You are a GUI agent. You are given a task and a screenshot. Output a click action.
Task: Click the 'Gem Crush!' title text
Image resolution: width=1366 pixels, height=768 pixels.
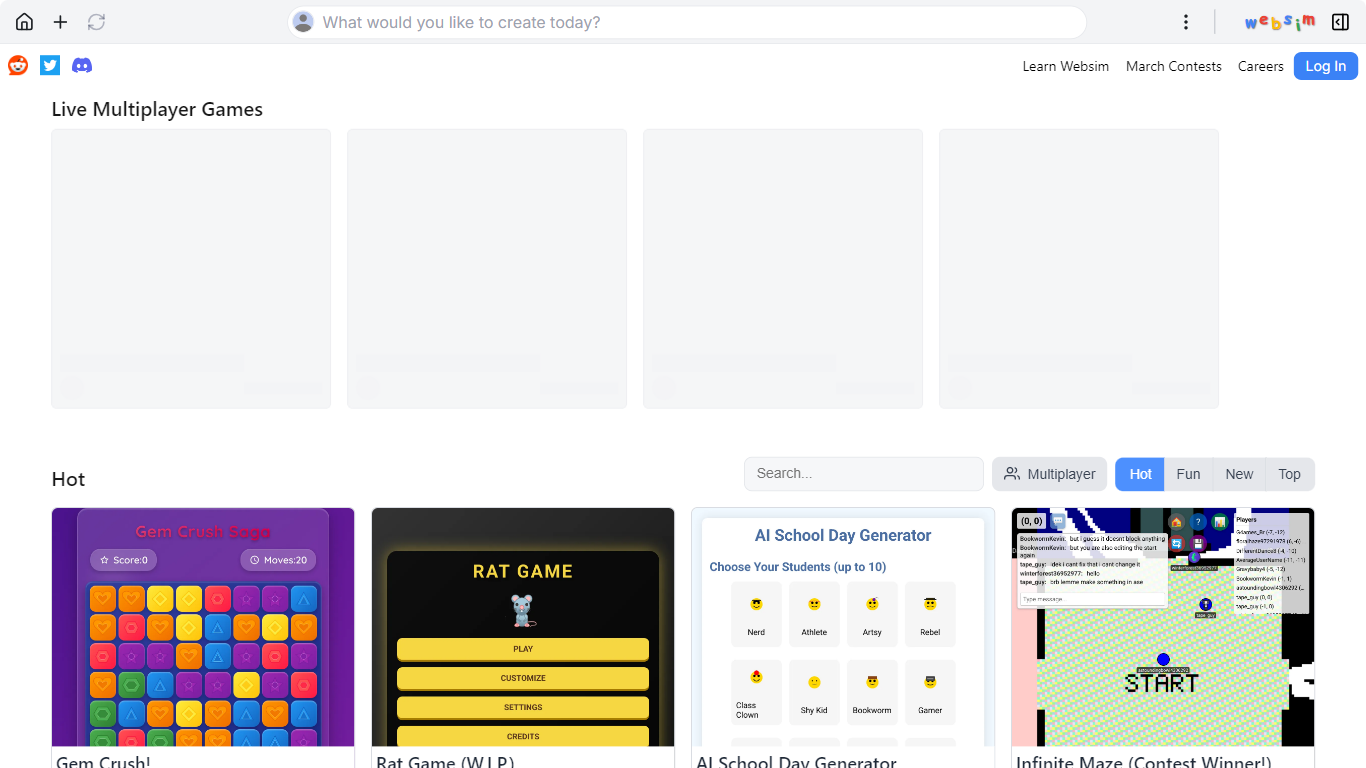coord(103,762)
